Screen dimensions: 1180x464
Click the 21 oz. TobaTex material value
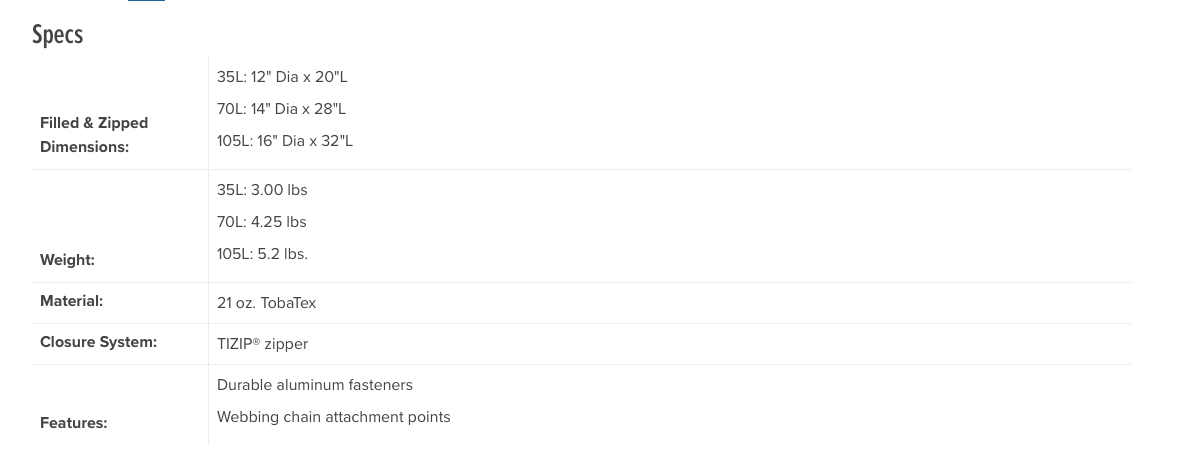266,303
